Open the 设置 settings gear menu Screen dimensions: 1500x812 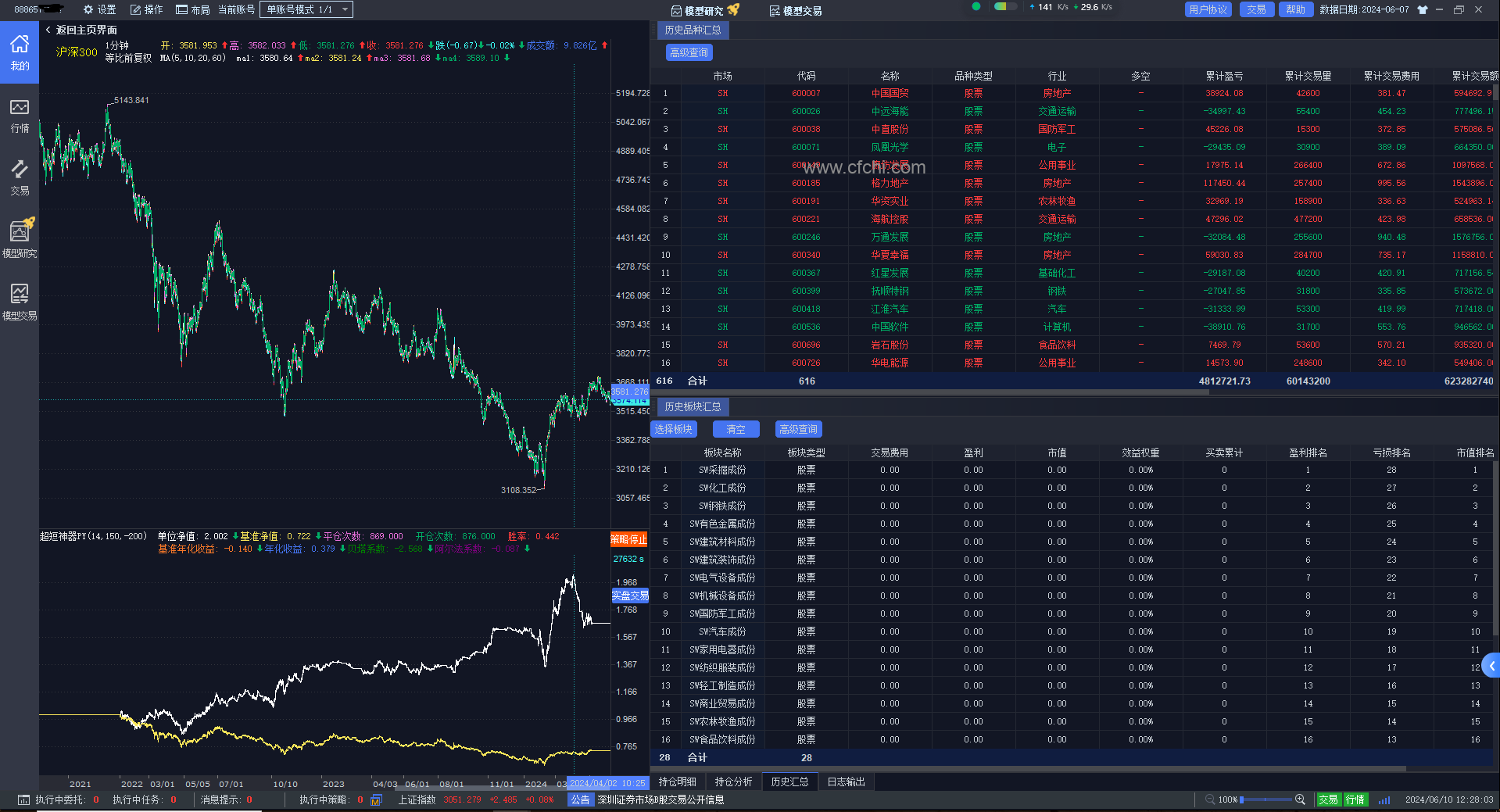99,9
